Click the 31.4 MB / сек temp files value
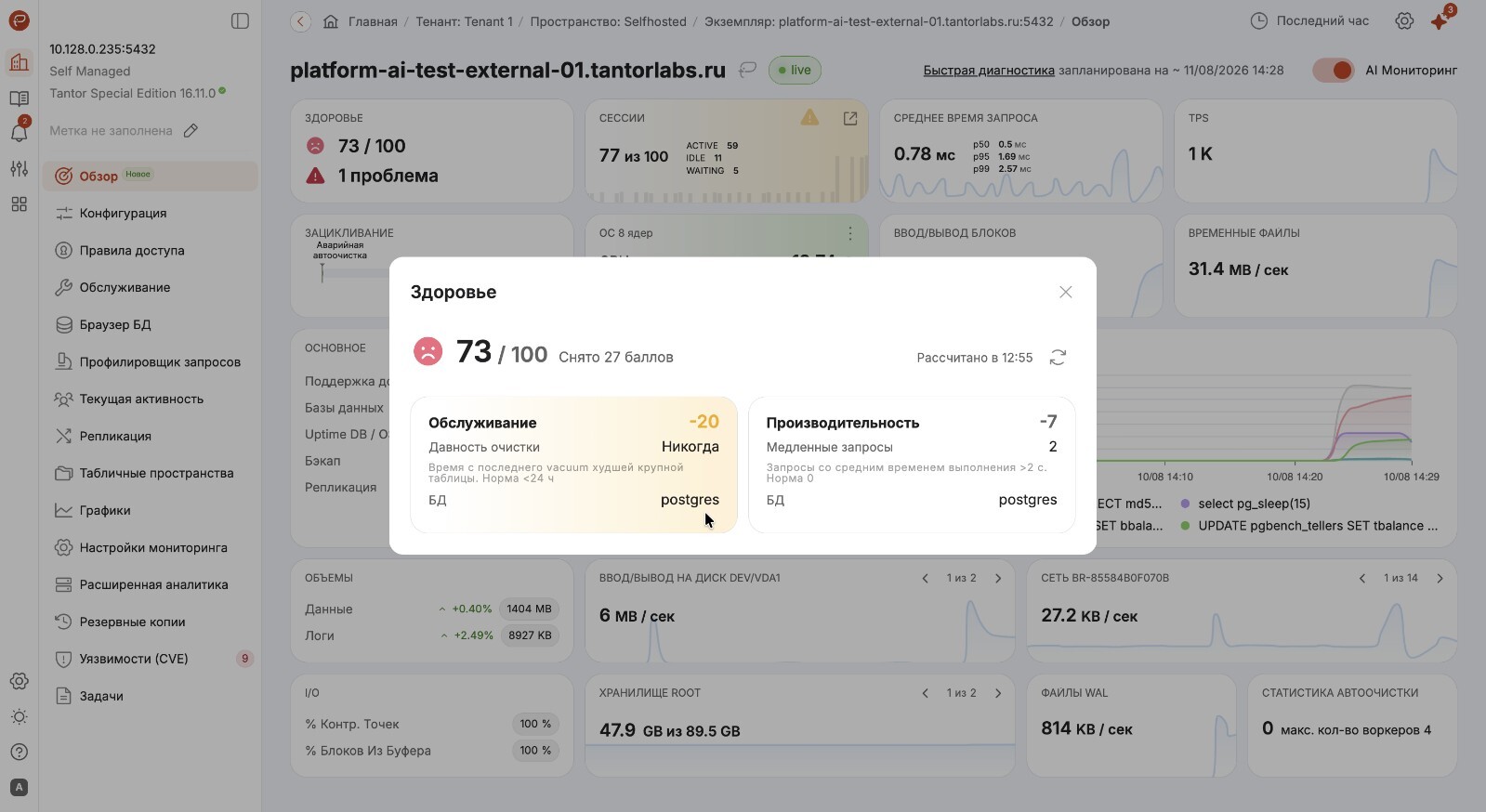 click(1238, 269)
